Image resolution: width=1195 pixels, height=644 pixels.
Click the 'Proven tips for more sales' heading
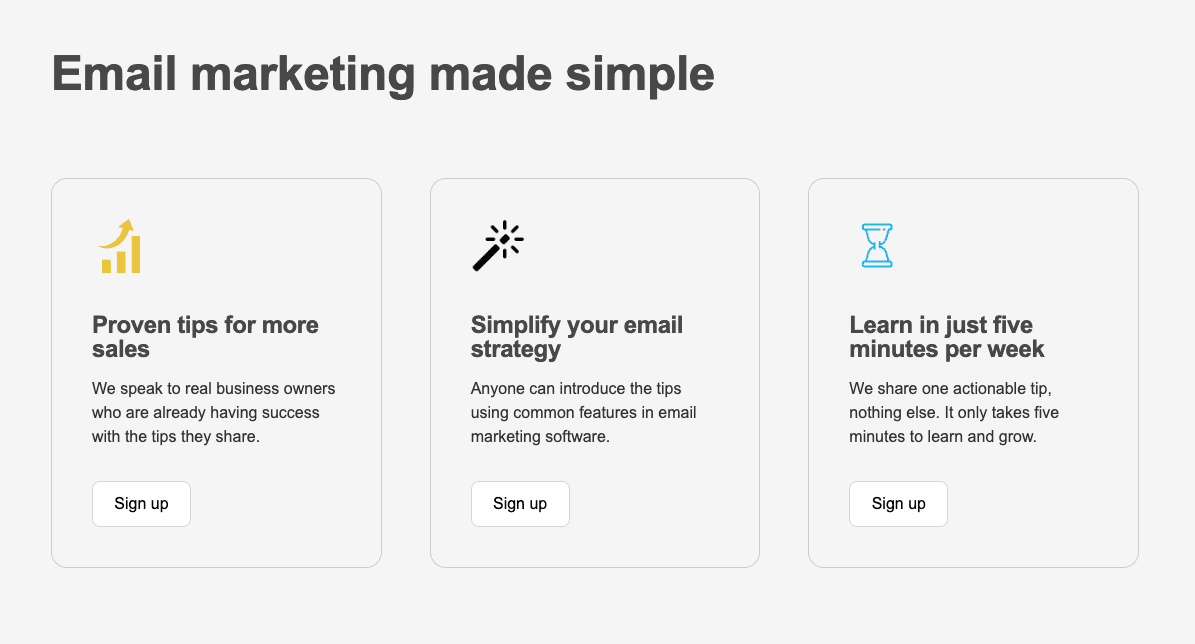(x=205, y=337)
